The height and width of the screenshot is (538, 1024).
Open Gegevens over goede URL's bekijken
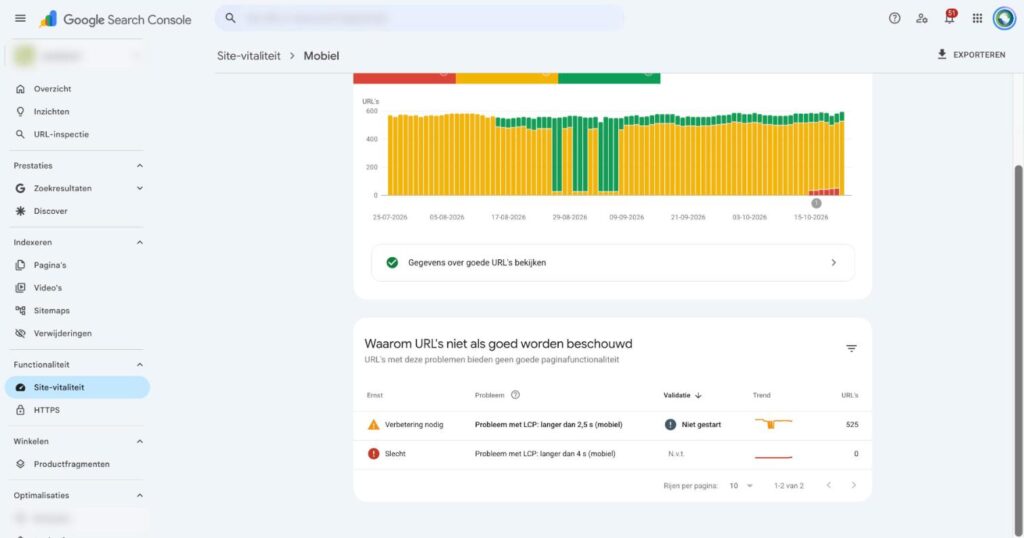pyautogui.click(x=613, y=262)
